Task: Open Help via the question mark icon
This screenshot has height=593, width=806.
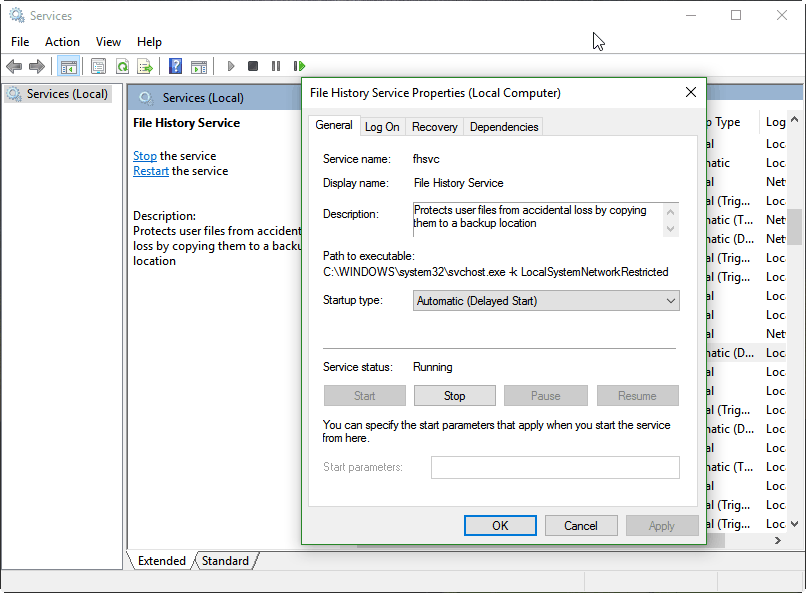Action: [176, 67]
